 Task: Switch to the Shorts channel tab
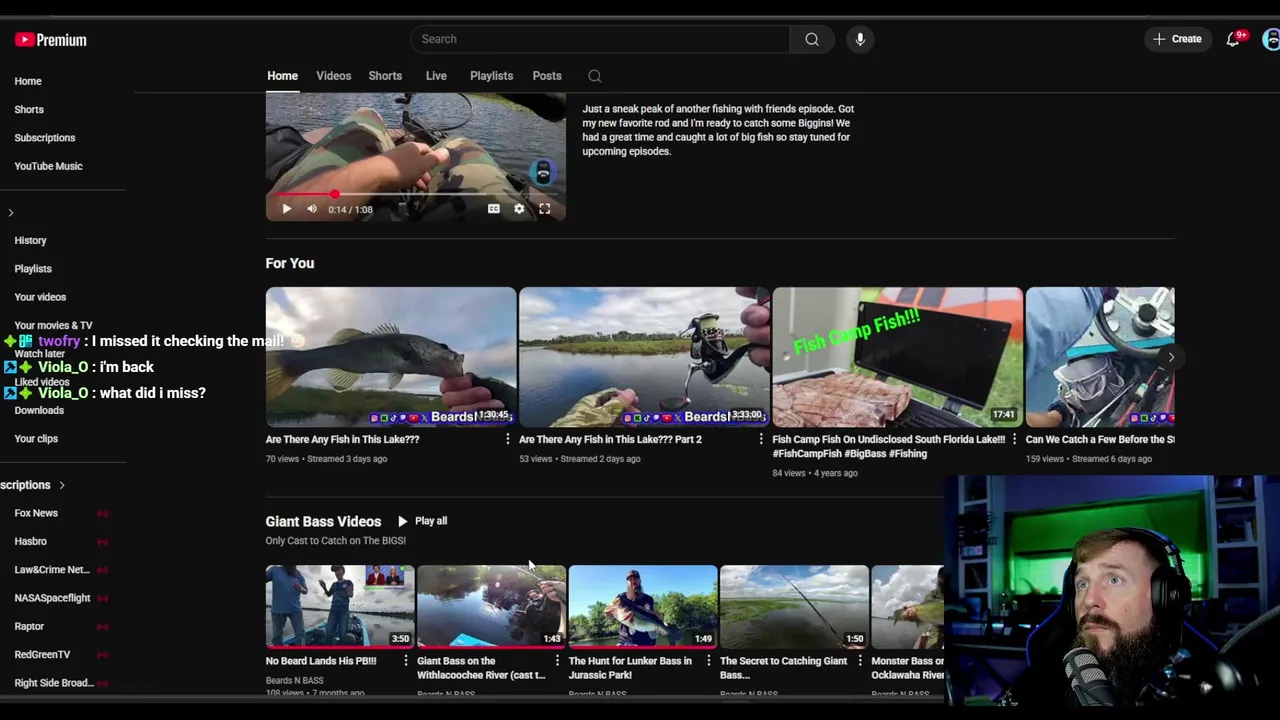(x=385, y=76)
